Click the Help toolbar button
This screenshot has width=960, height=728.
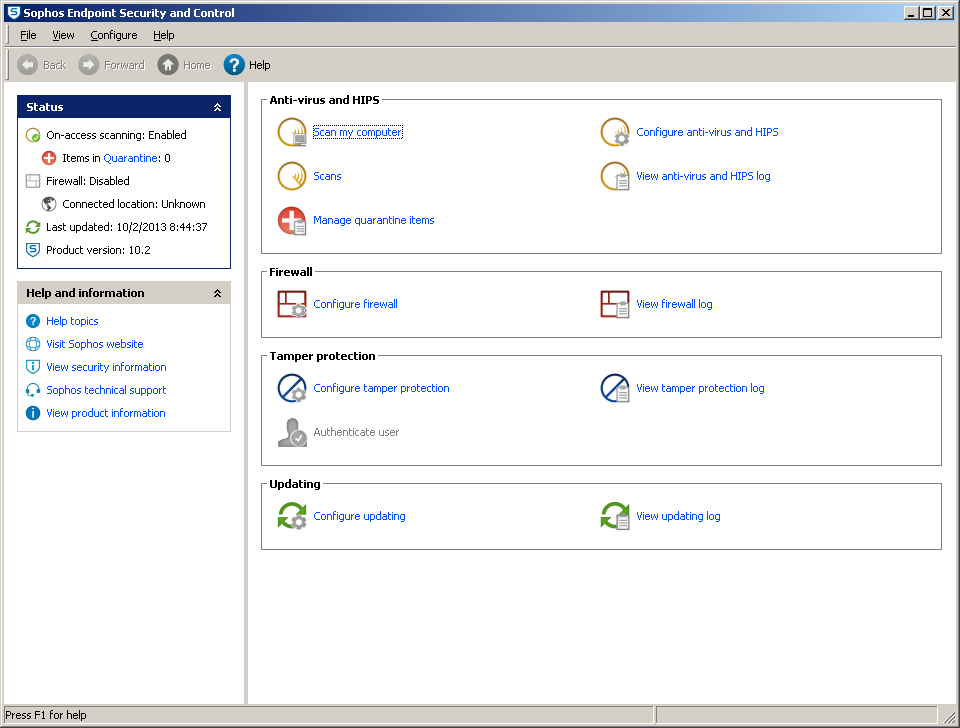click(247, 65)
